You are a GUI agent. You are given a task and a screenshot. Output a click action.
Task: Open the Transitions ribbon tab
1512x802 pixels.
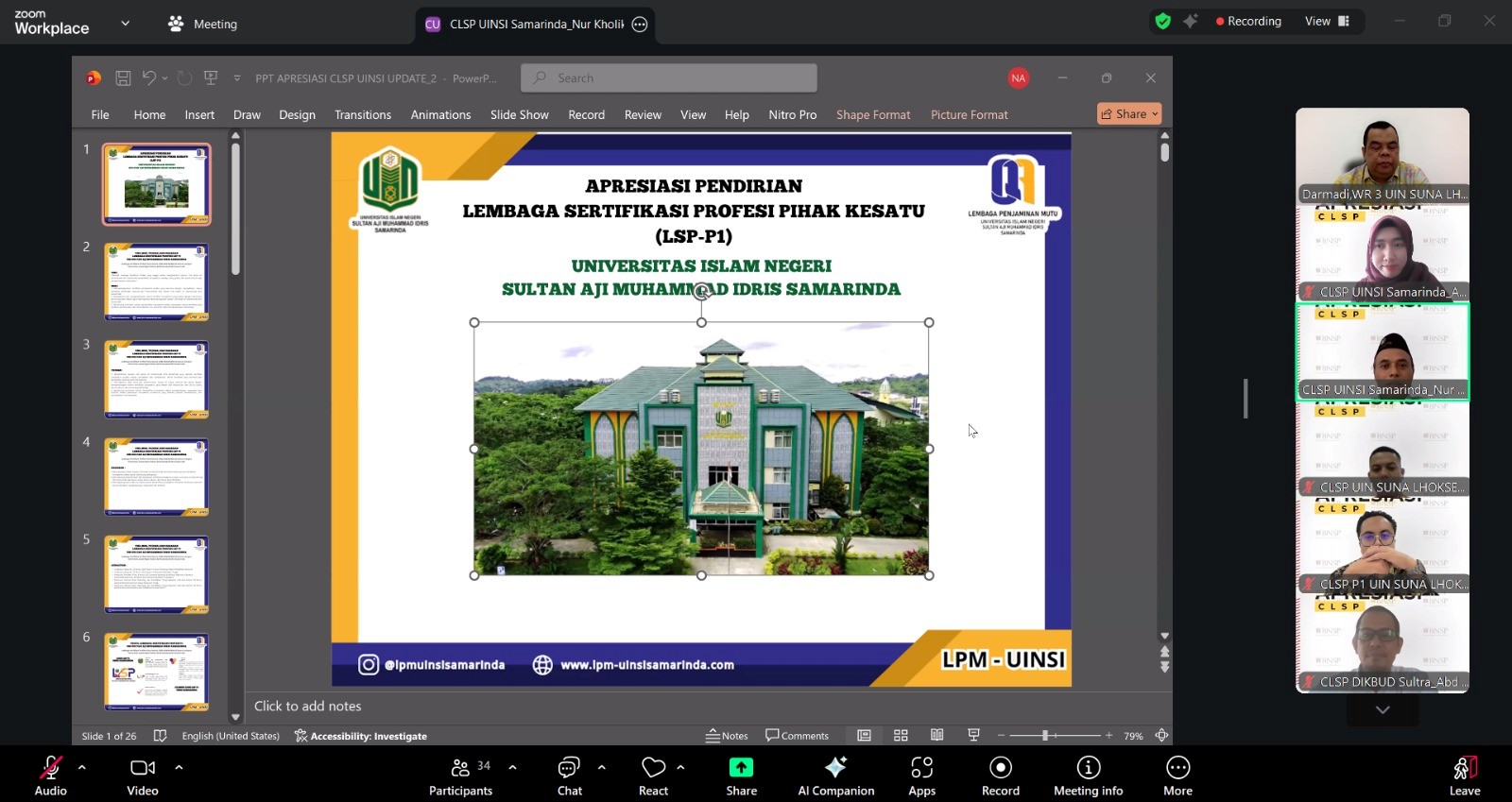click(x=362, y=114)
